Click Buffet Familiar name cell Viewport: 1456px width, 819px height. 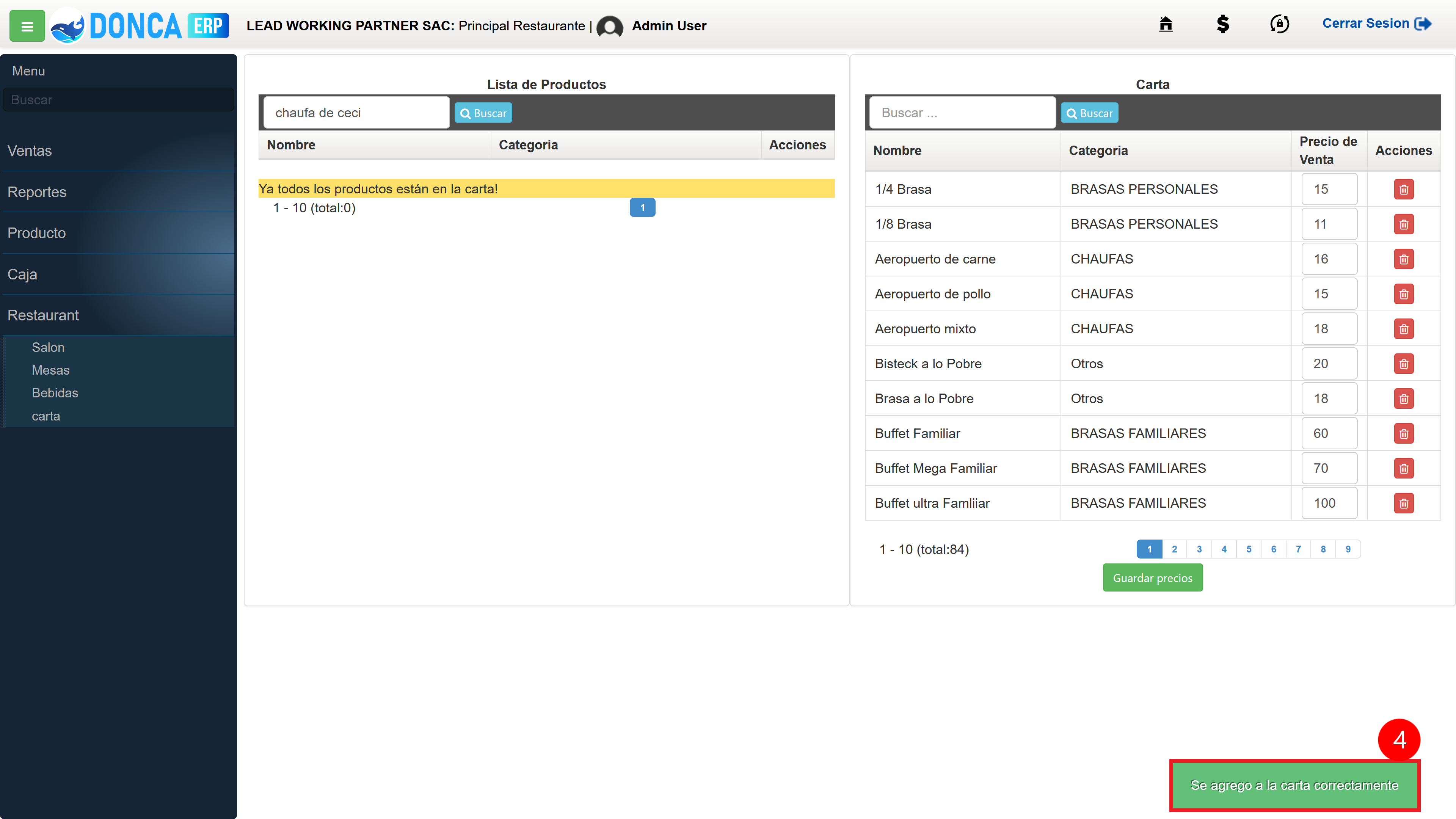pos(963,433)
